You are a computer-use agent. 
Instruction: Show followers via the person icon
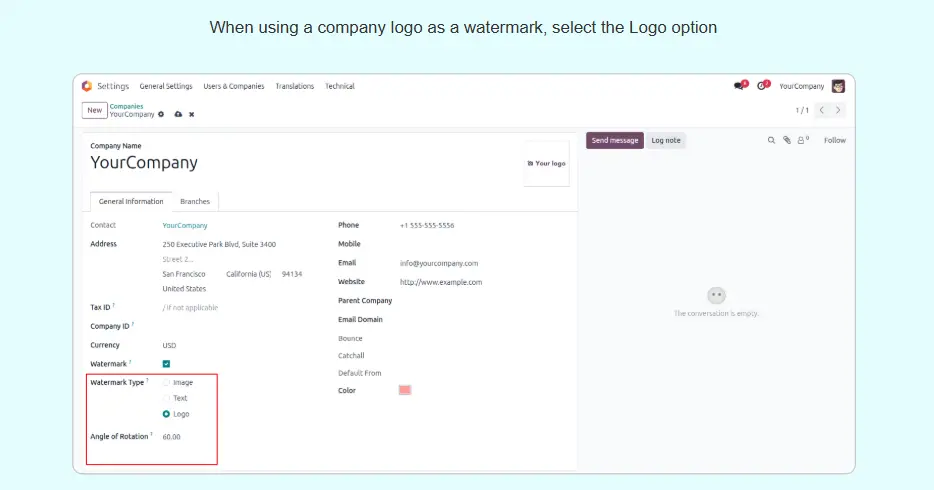pyautogui.click(x=802, y=140)
